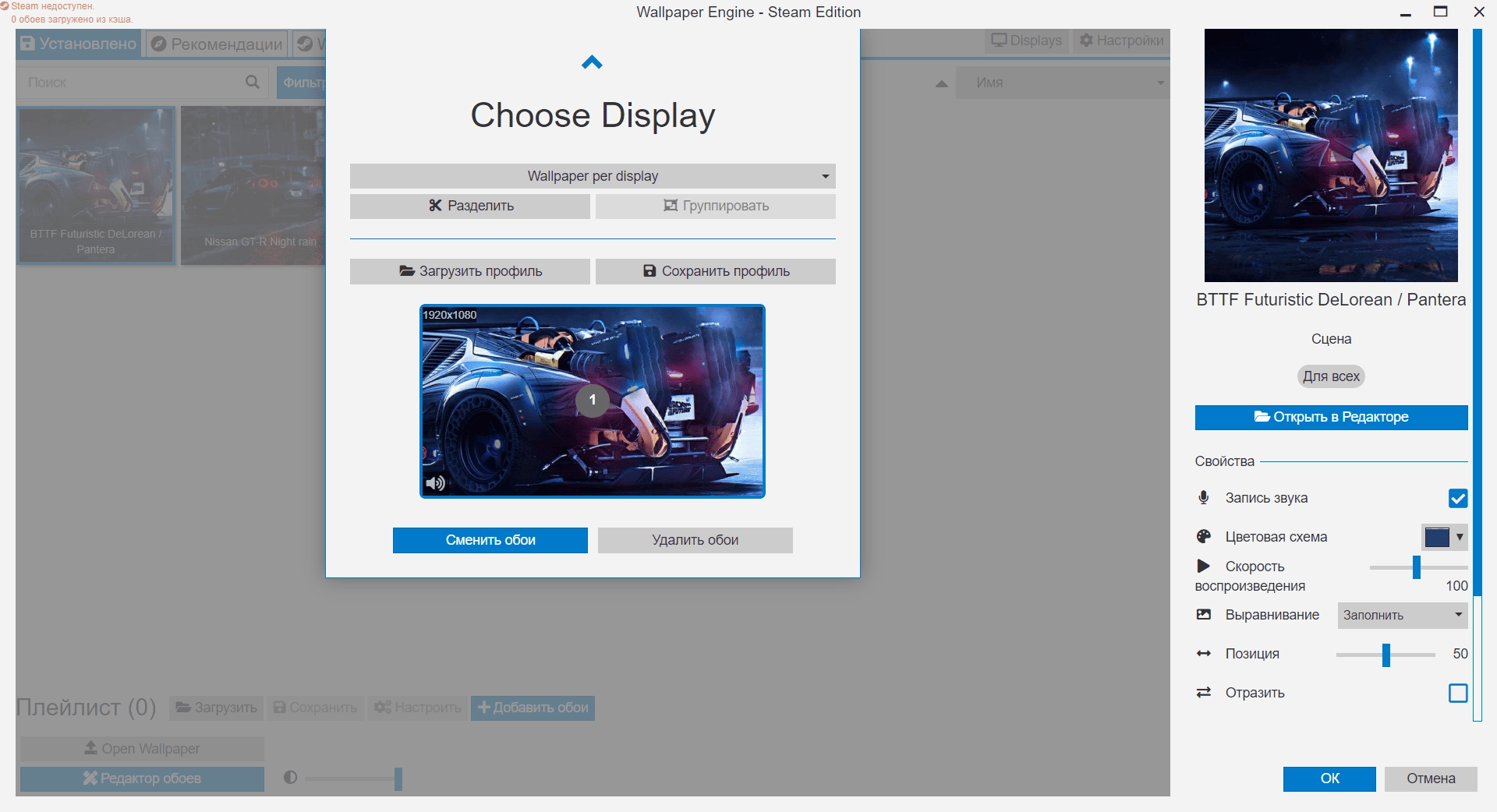Click large wallpaper preview image in sidebar

coord(1331,155)
